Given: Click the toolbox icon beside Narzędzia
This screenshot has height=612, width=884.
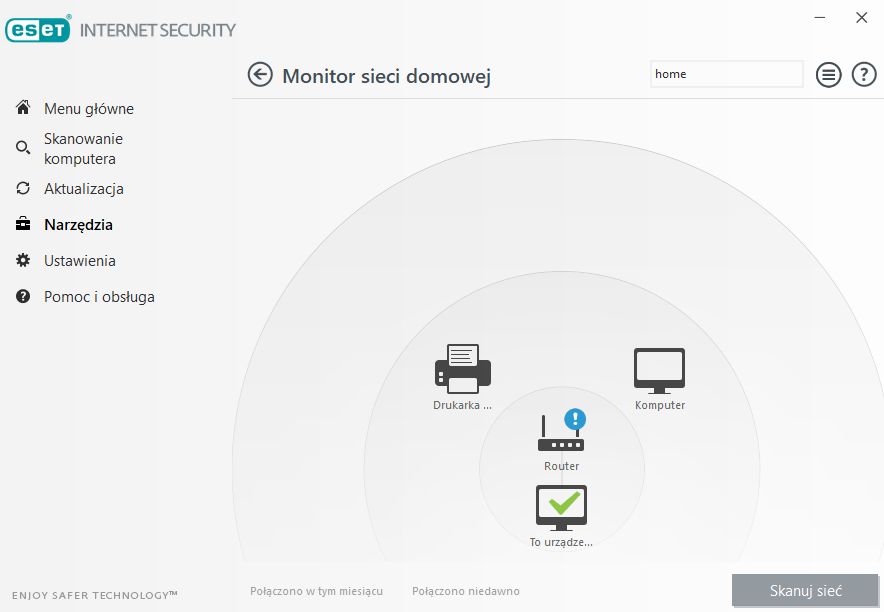Looking at the screenshot, I should coord(23,224).
